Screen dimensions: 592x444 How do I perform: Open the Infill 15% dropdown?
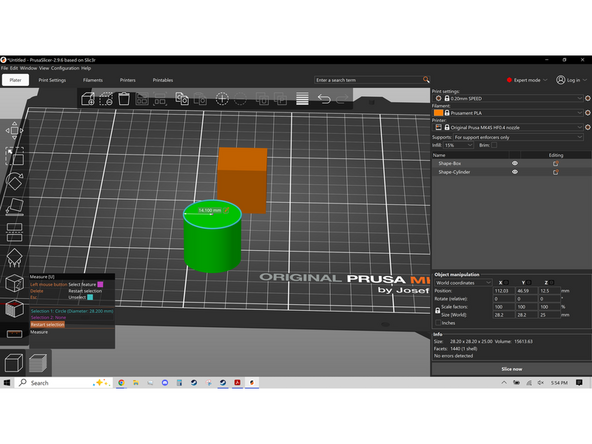pyautogui.click(x=459, y=145)
